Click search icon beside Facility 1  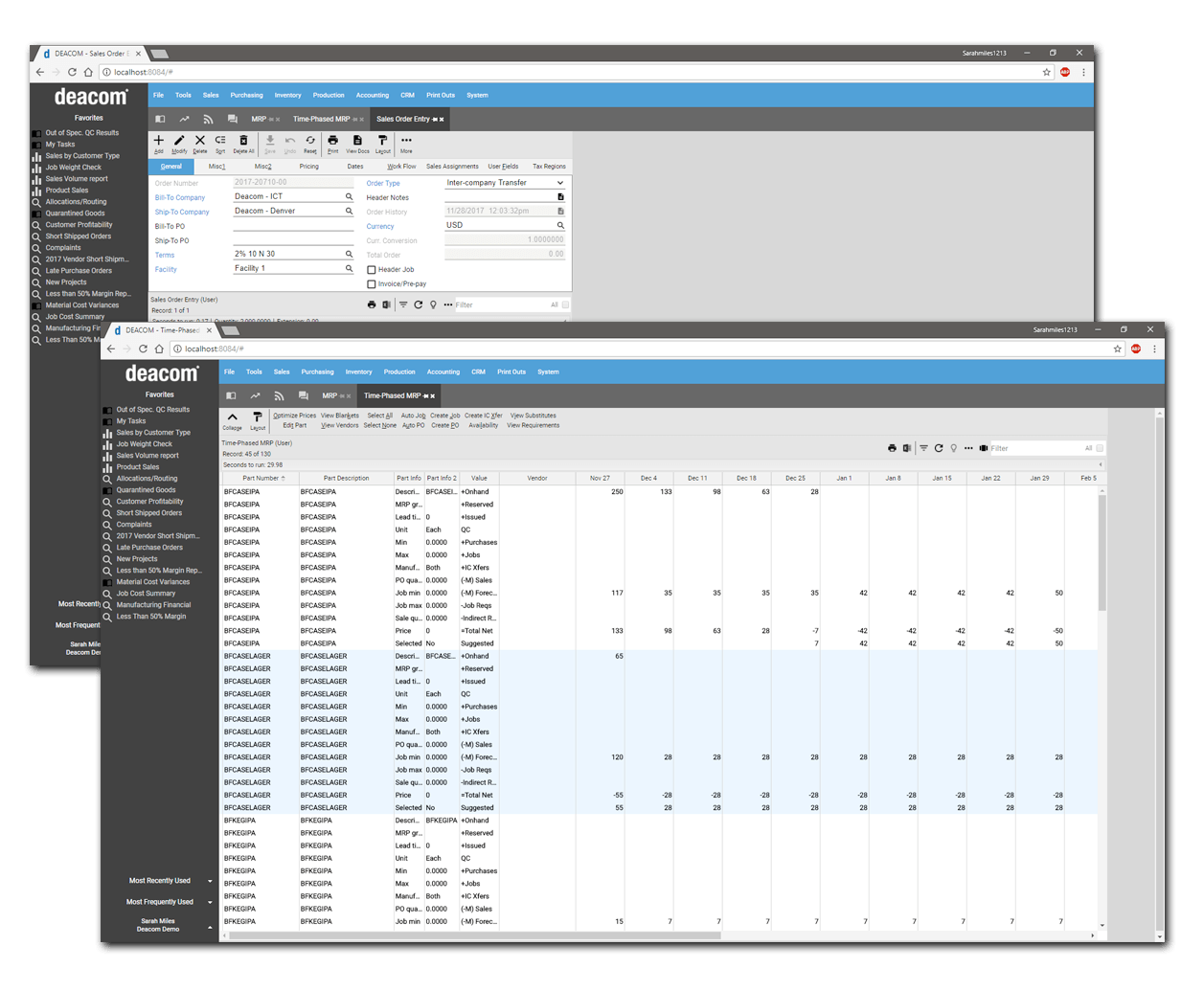(x=349, y=268)
